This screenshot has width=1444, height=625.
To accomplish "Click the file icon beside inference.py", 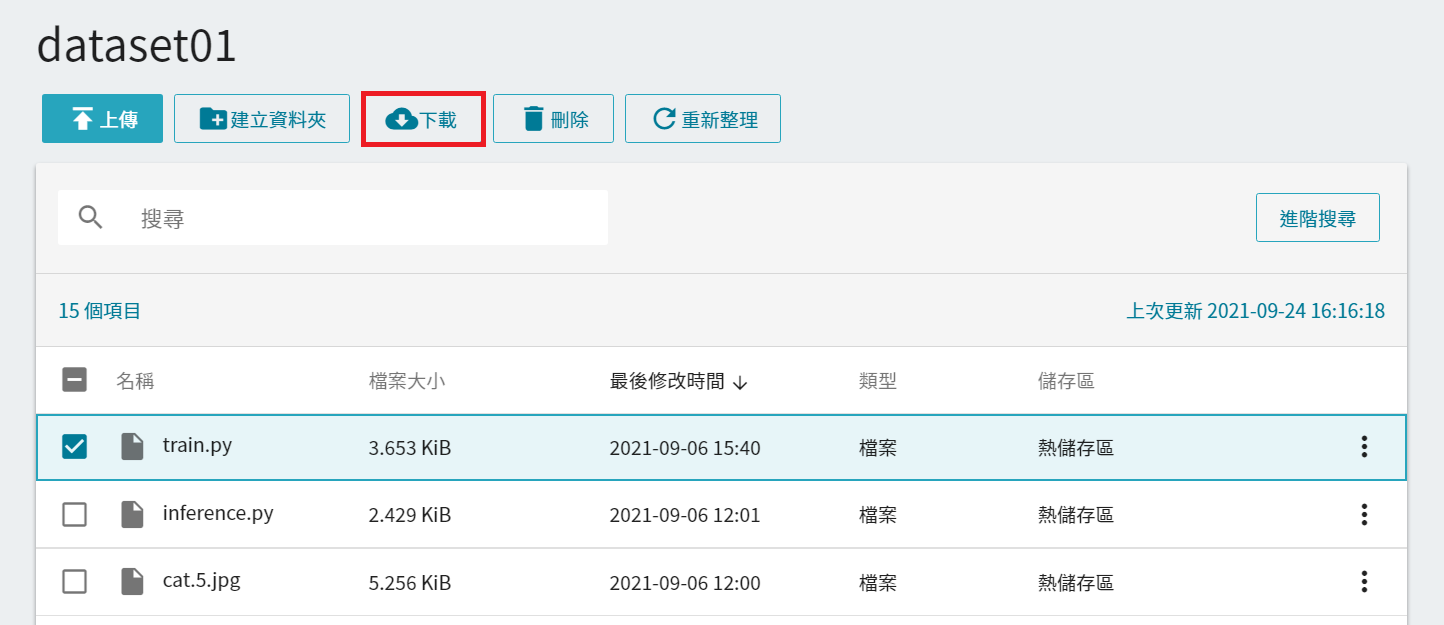I will coord(132,515).
